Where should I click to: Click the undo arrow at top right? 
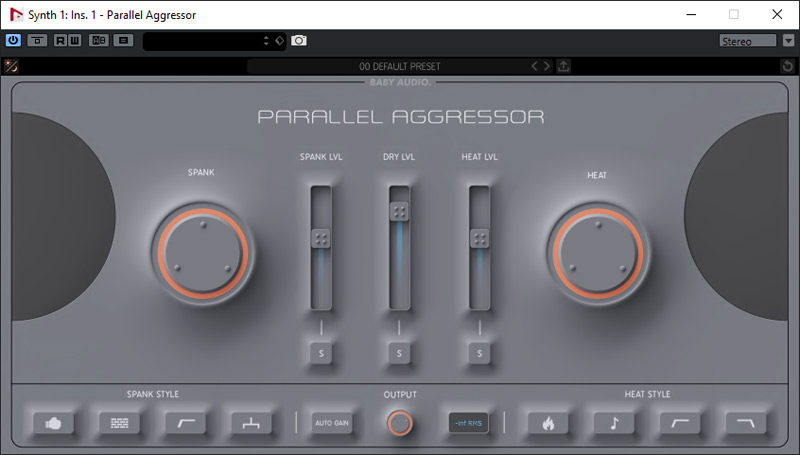click(x=788, y=66)
